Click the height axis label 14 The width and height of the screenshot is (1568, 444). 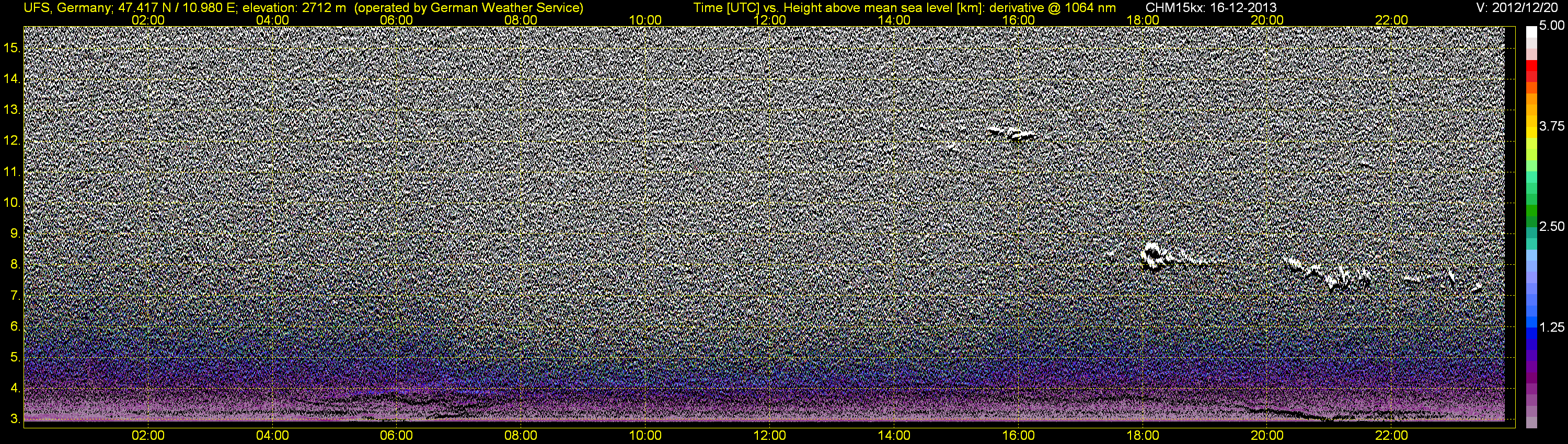[x=11, y=78]
